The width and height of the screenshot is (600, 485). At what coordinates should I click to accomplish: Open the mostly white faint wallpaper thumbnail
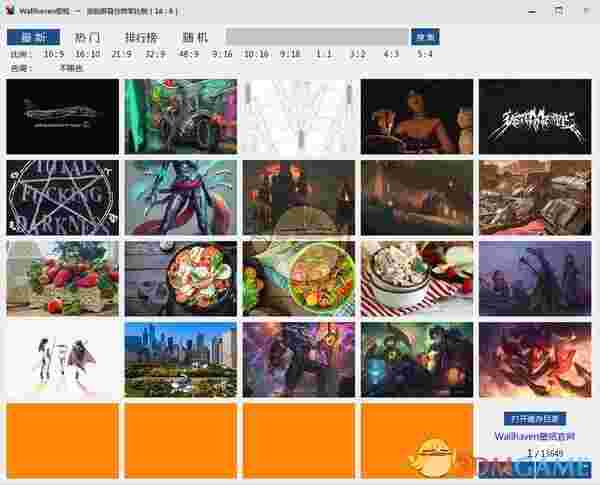pos(299,116)
